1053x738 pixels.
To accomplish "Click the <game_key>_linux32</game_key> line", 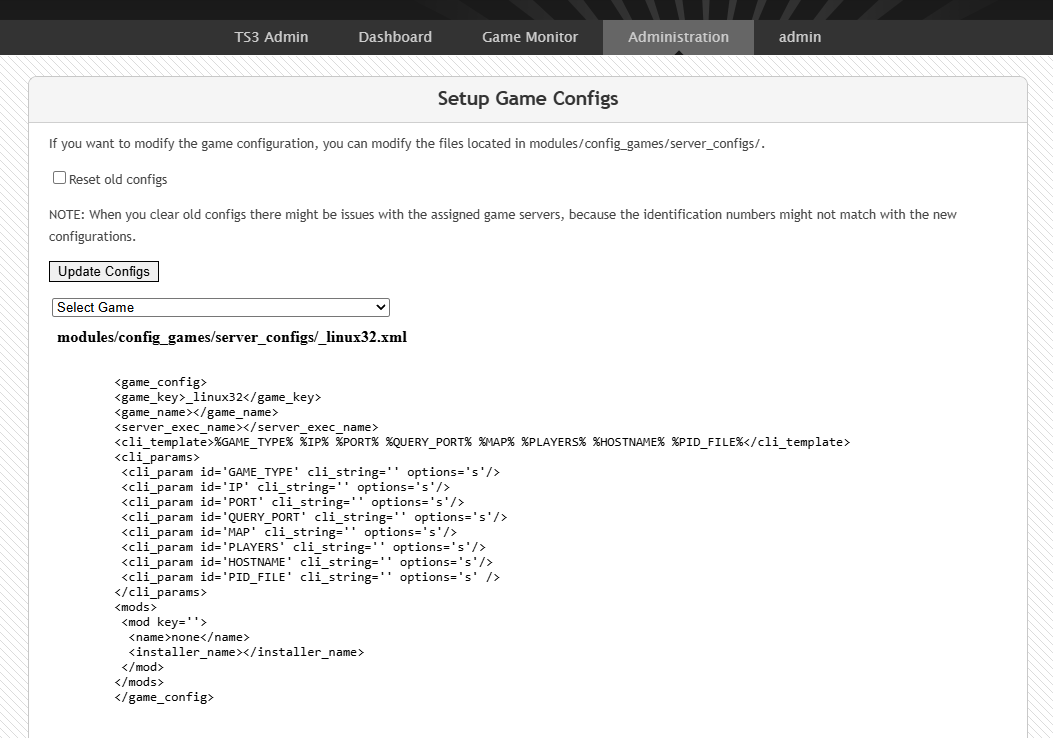I will point(218,397).
